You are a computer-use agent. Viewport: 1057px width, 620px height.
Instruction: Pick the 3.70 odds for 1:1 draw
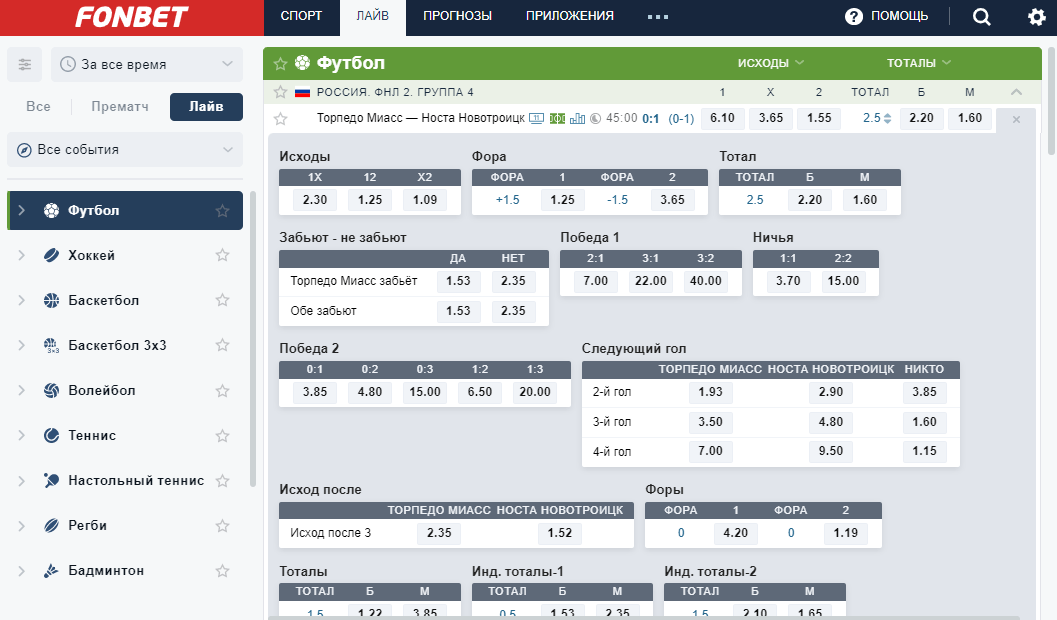(788, 281)
